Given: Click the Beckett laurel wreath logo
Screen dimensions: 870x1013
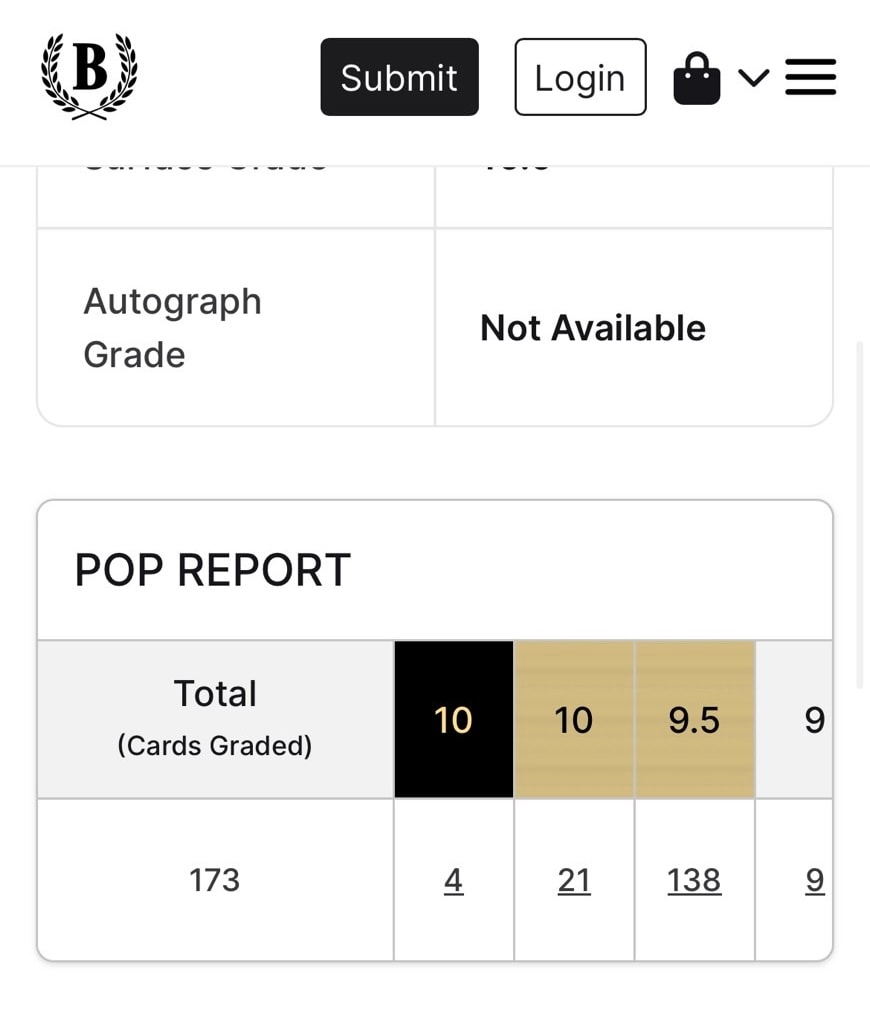Looking at the screenshot, I should click(89, 76).
